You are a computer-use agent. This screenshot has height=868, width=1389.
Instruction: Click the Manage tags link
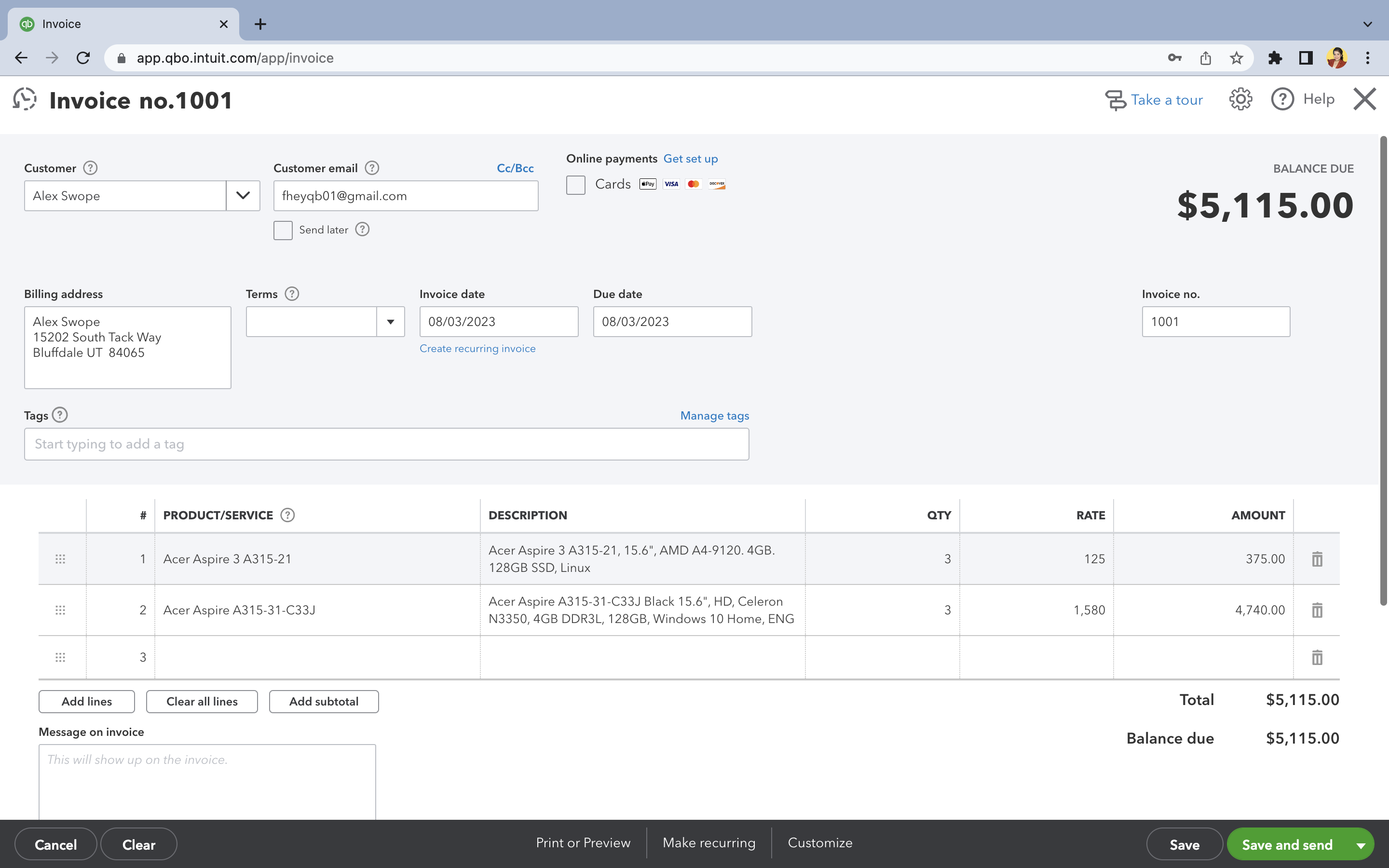pos(714,416)
